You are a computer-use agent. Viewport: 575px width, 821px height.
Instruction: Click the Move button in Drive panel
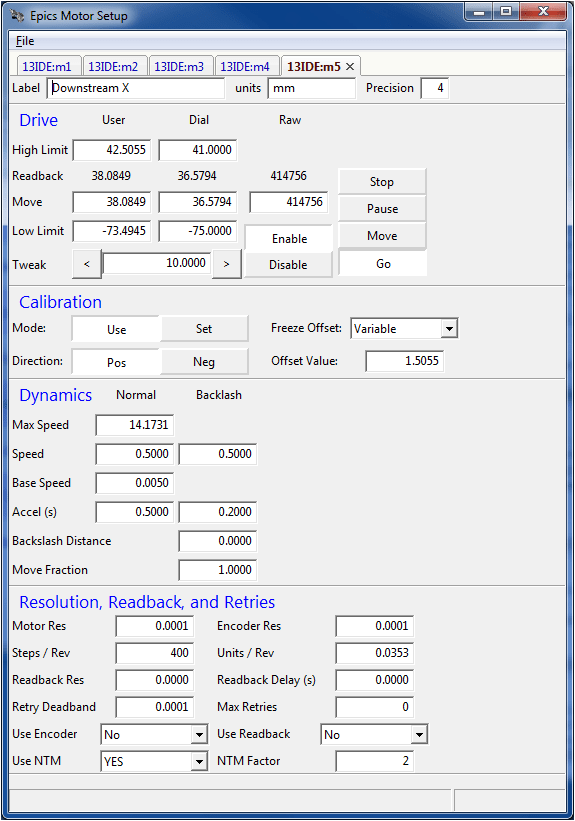click(x=382, y=236)
